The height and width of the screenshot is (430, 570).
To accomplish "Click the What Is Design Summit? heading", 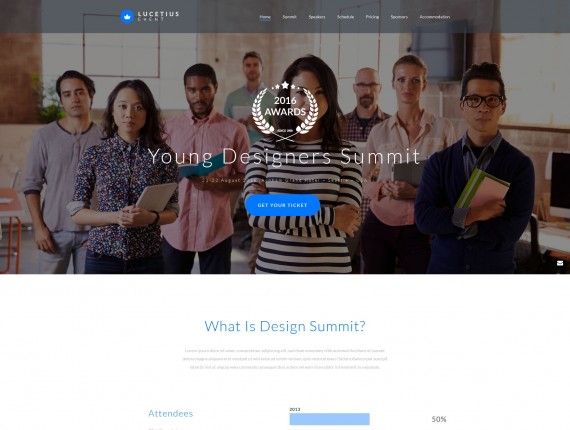I will click(285, 326).
